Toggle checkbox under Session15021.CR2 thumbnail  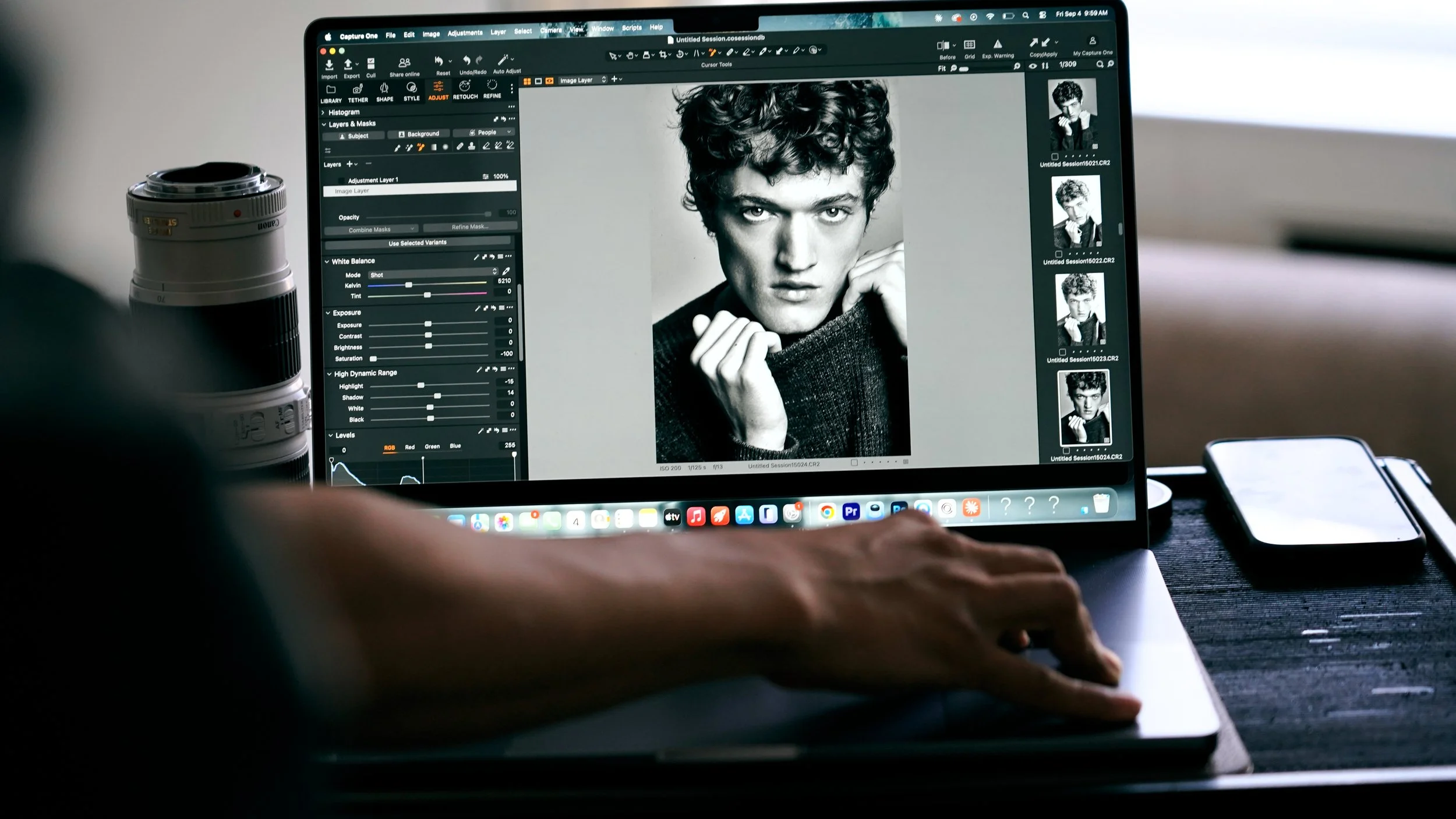coord(1055,157)
